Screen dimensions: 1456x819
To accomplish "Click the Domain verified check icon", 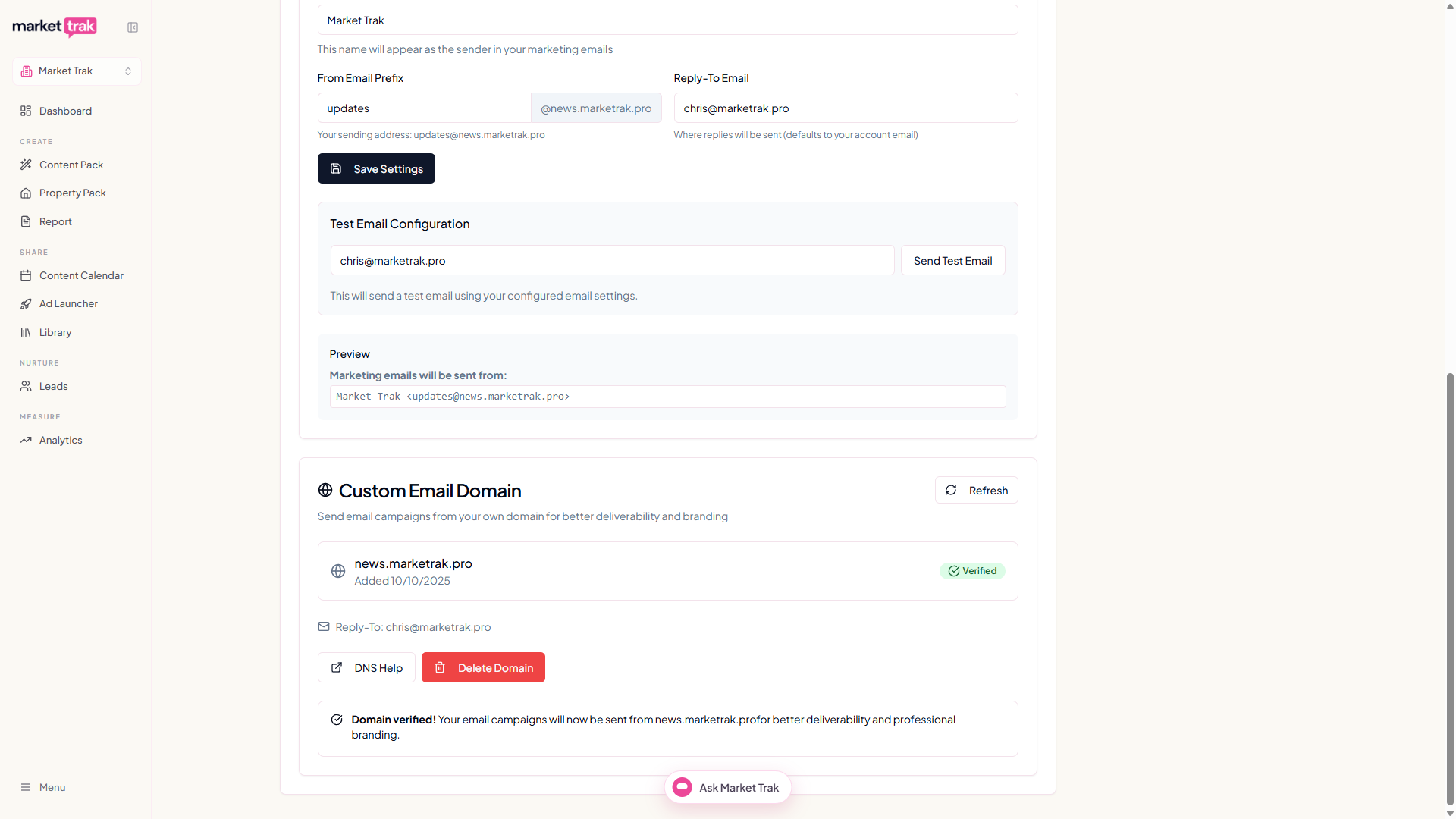I will [337, 720].
